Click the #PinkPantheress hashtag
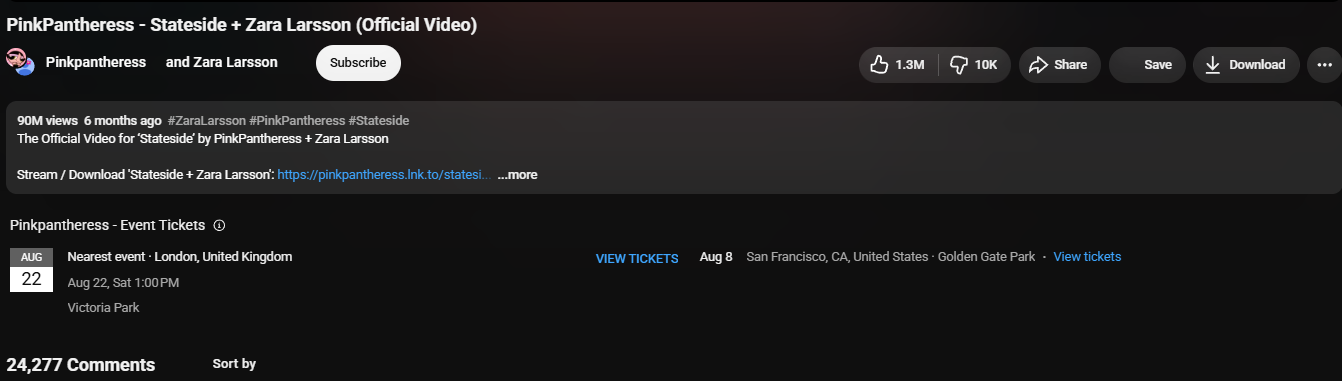This screenshot has height=381, width=1342. (297, 121)
